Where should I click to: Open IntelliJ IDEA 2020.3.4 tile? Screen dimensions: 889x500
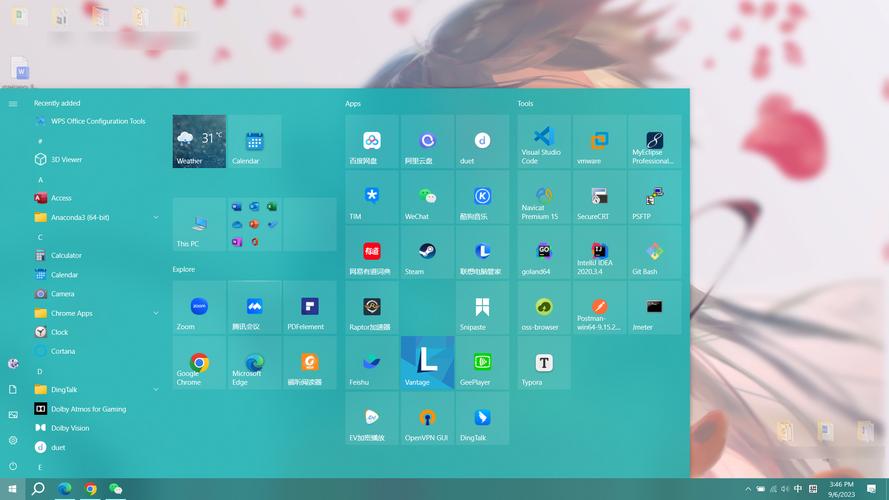click(x=599, y=252)
